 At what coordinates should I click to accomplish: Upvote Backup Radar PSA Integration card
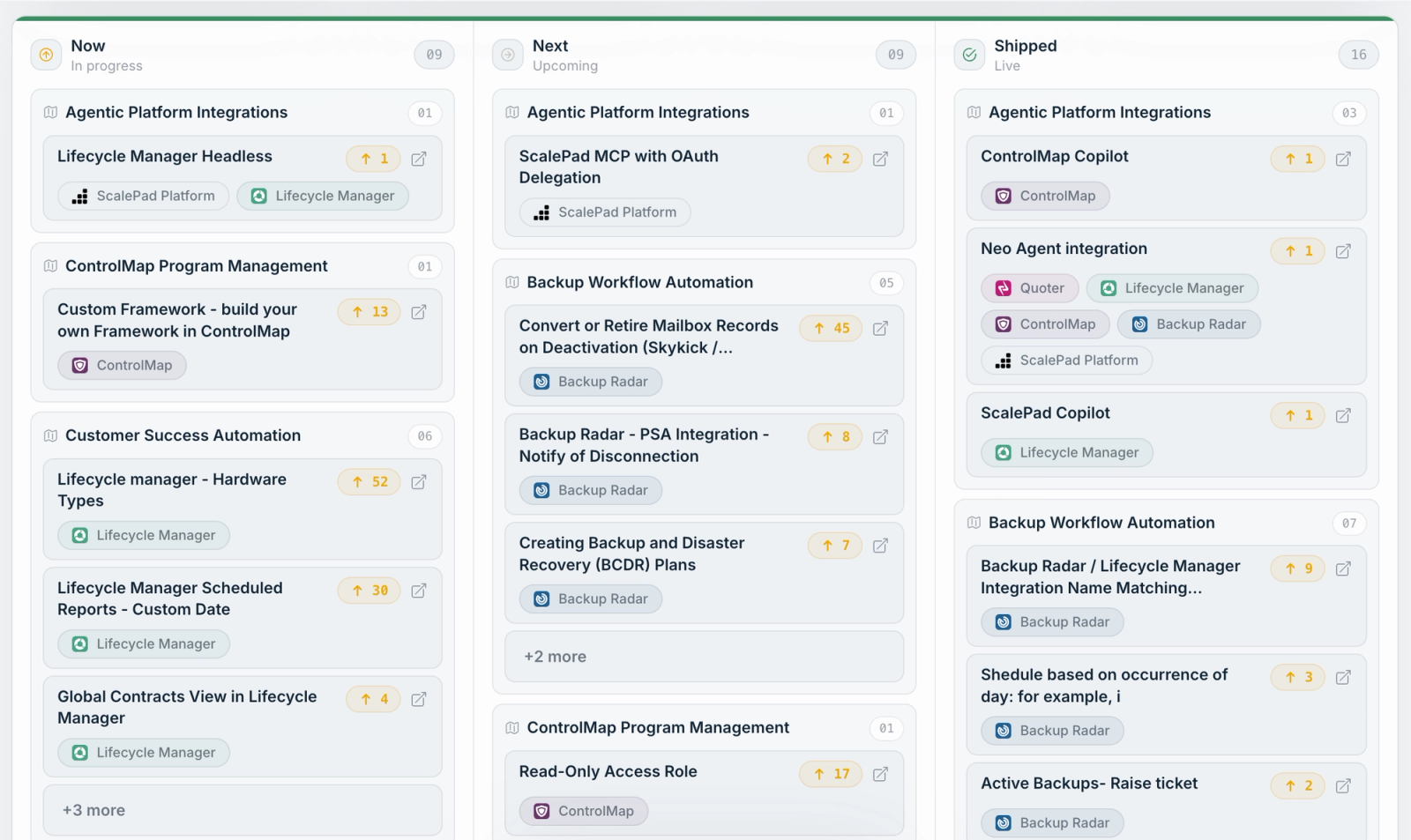835,436
